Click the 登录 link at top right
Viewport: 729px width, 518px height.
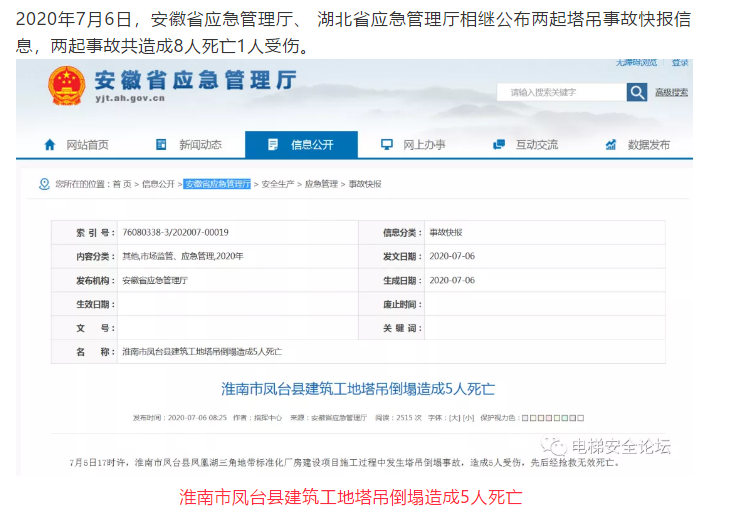tap(680, 63)
